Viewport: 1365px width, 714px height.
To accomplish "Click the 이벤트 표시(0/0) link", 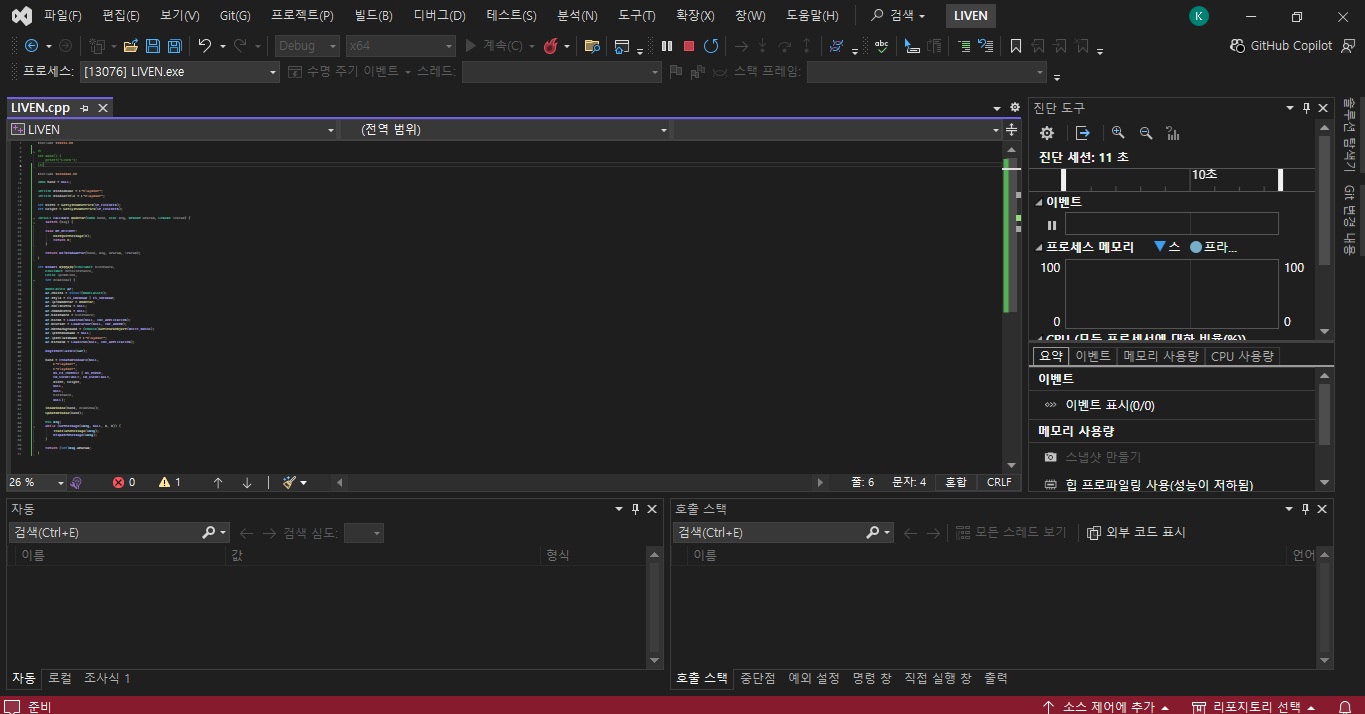I will [1109, 405].
